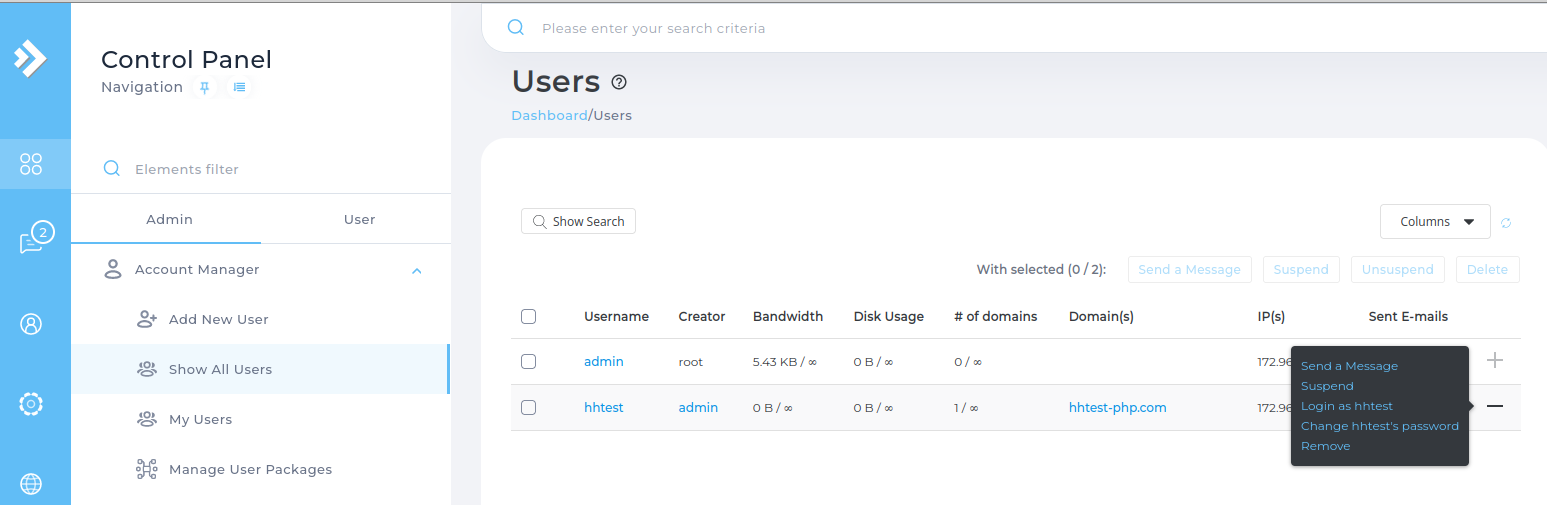
Task: Sort by Bandwidth column header
Action: 788,316
